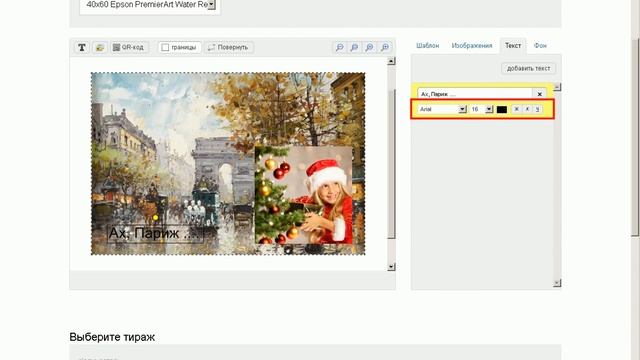The width and height of the screenshot is (640, 360).
Task: Open the black text color swatch
Action: [502, 109]
